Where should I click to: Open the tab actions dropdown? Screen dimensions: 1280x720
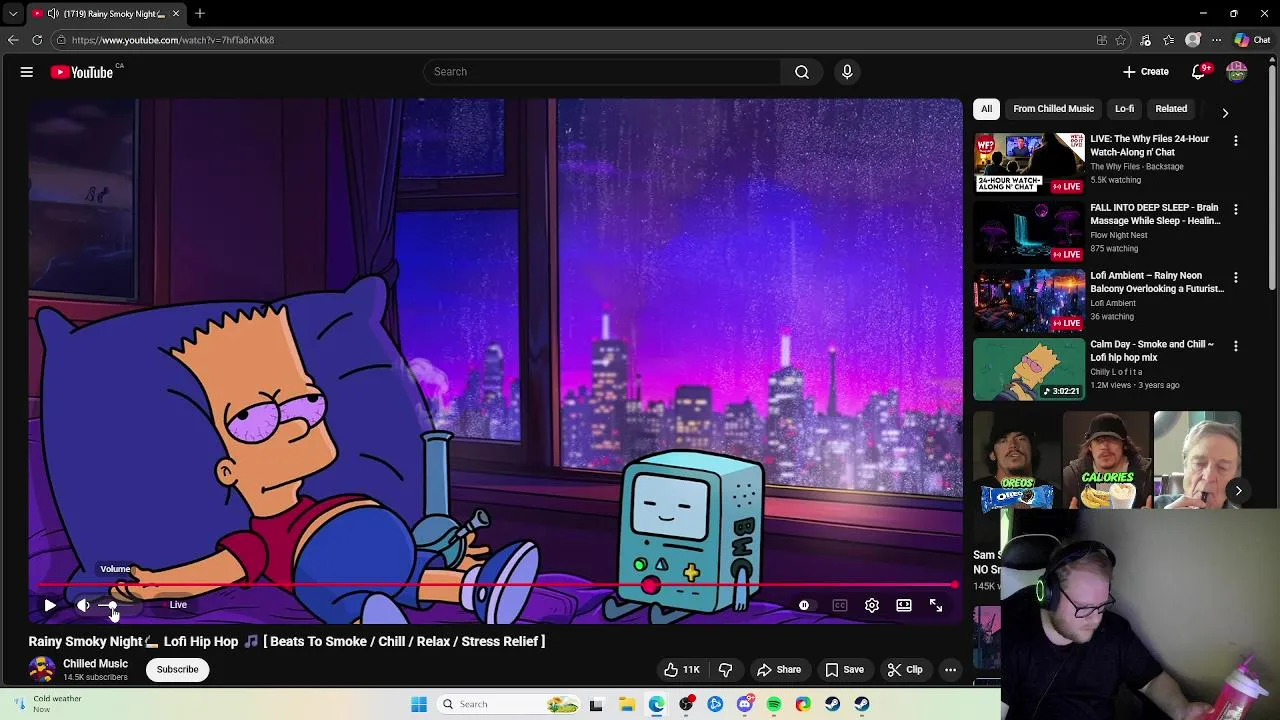pos(12,13)
